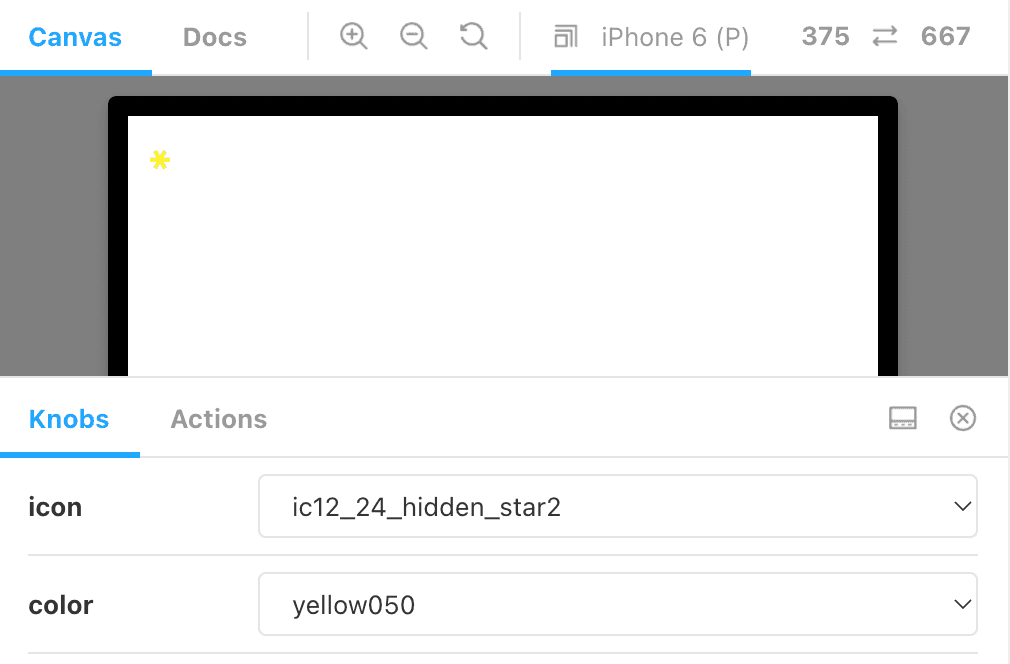Open the viewport size icon menu
The height and width of the screenshot is (664, 1010).
click(566, 37)
